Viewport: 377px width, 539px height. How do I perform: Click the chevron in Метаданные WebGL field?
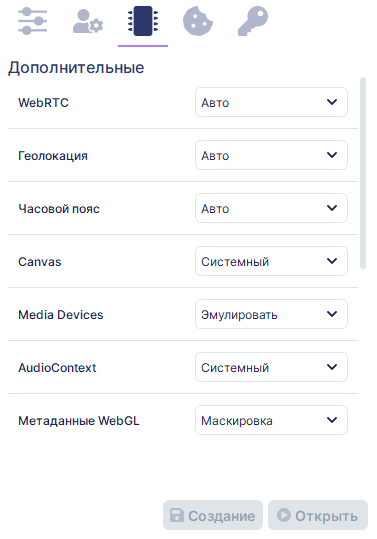pos(332,420)
